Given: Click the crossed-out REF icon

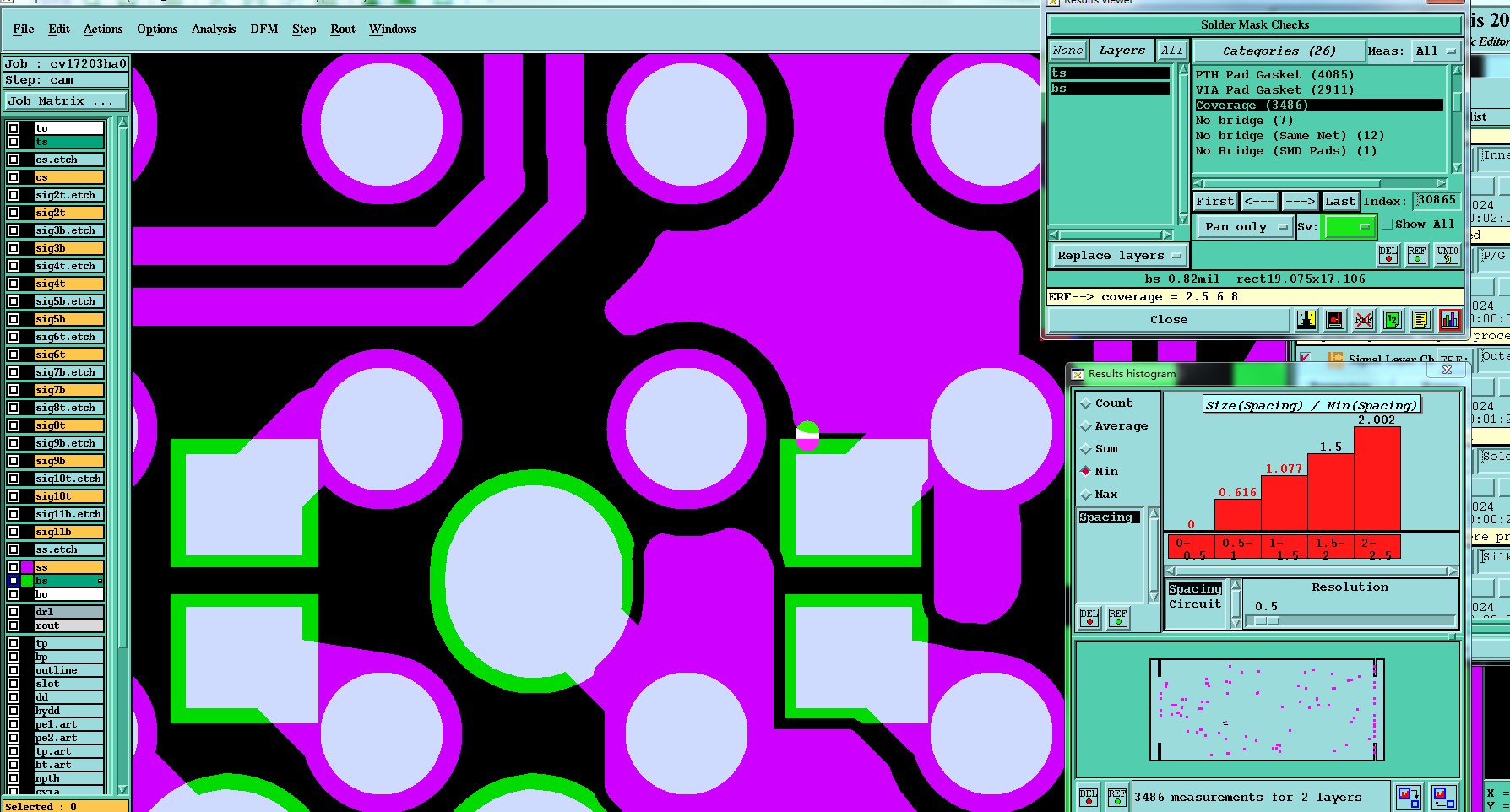Looking at the screenshot, I should click(1364, 320).
